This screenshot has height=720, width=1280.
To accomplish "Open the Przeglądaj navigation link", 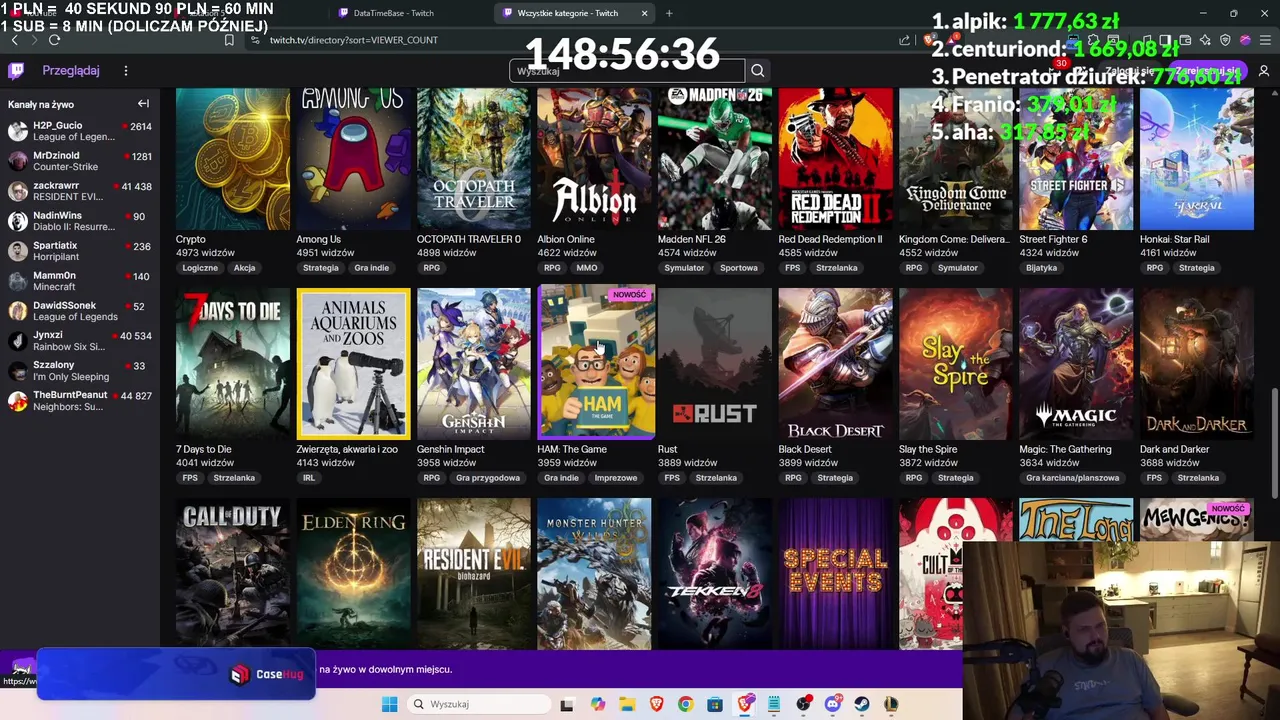I will tap(71, 71).
